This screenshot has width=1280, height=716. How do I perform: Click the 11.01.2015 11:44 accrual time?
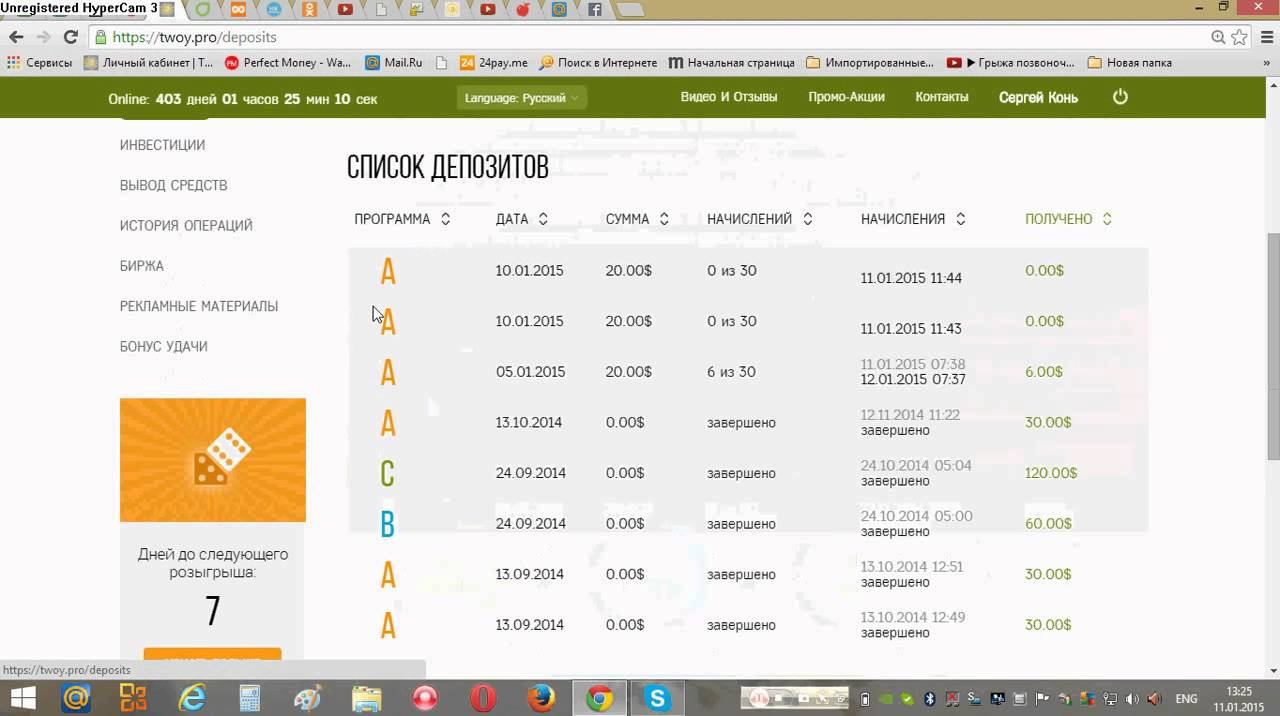point(911,278)
